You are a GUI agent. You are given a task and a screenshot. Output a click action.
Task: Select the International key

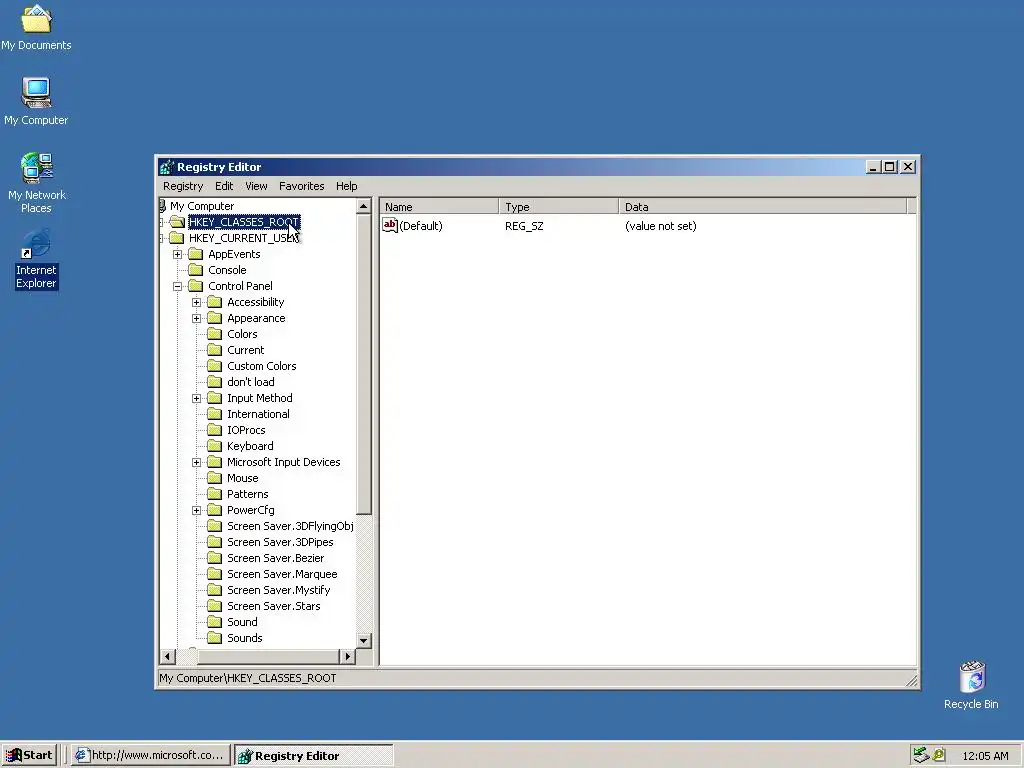258,414
